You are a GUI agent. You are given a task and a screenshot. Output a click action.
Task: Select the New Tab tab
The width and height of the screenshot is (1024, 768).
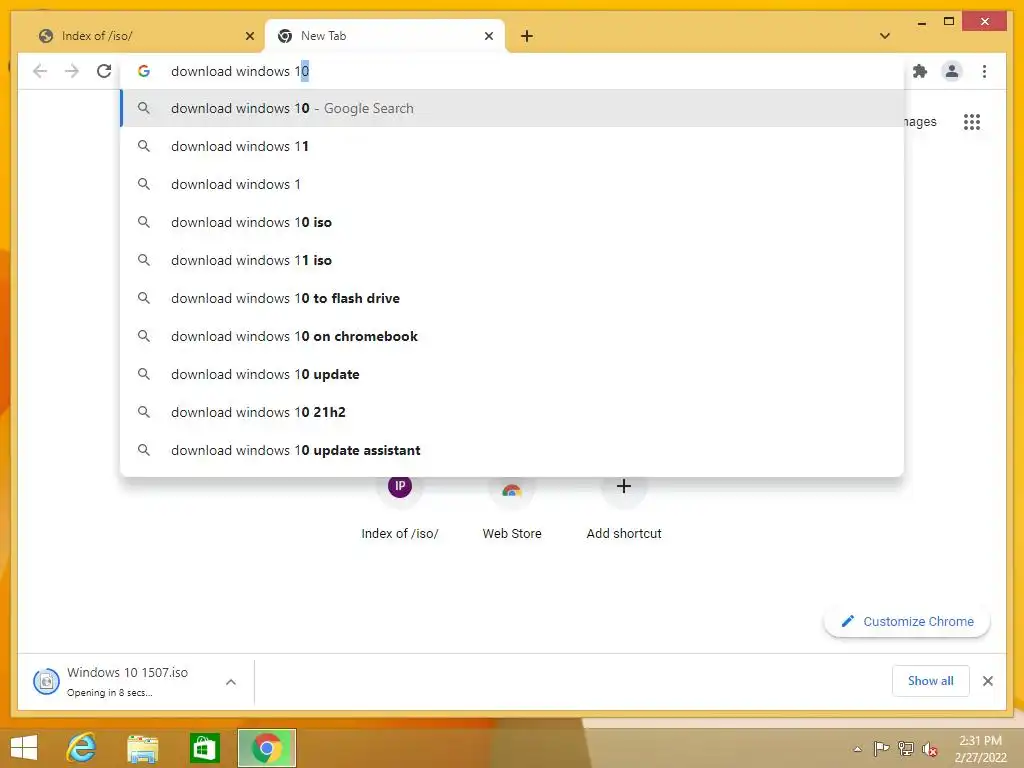384,36
